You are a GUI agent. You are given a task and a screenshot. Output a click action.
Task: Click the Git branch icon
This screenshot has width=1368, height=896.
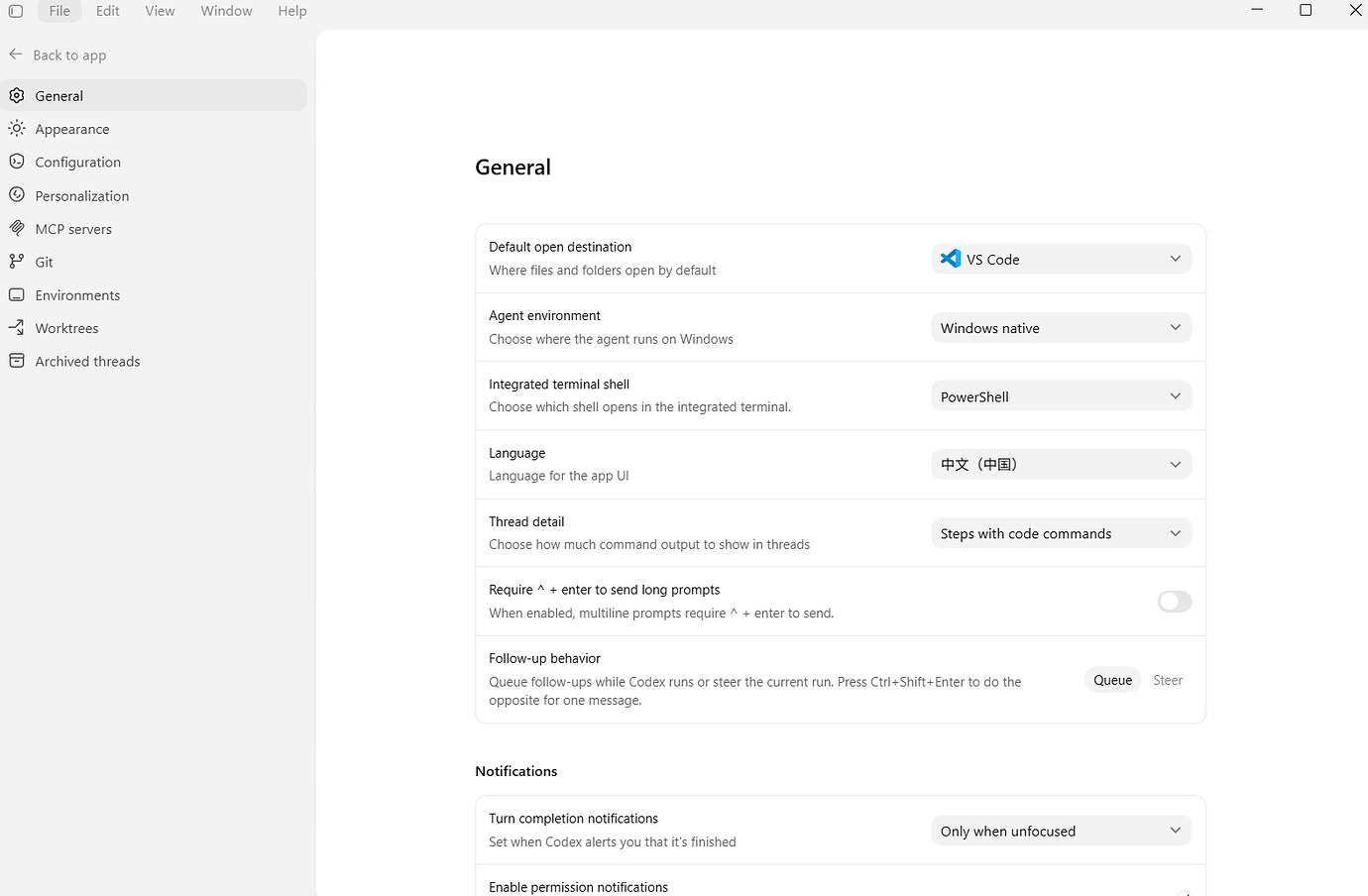(x=17, y=261)
